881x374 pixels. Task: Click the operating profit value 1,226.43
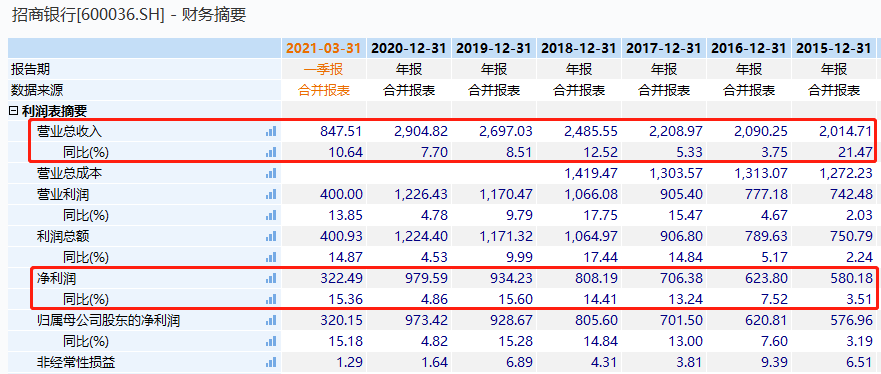[421, 194]
